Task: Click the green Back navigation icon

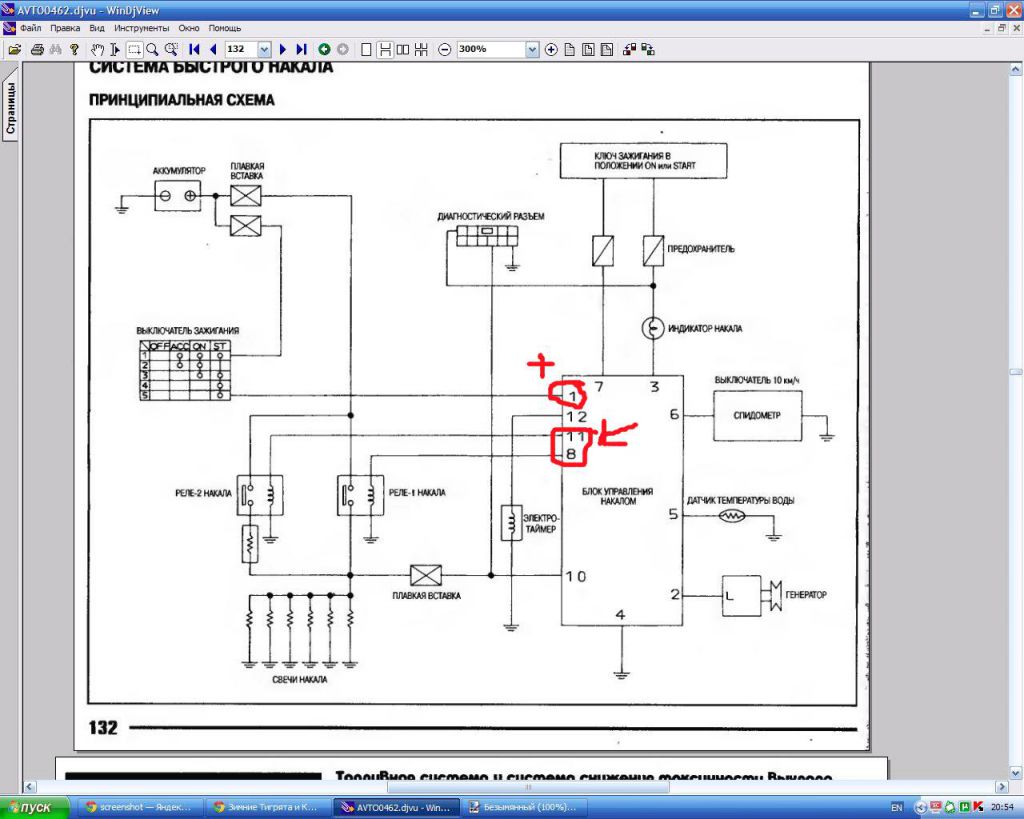Action: point(324,49)
